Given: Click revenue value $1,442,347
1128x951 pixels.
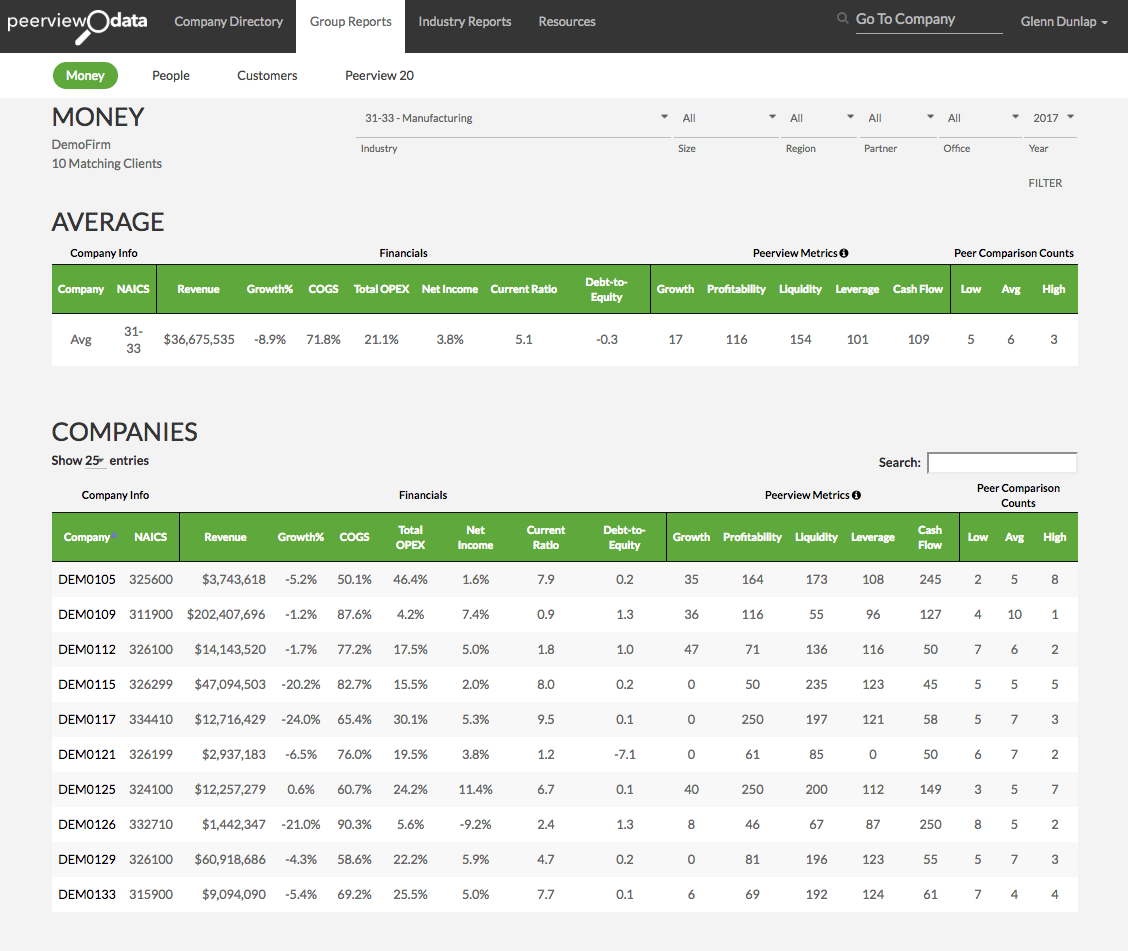Looking at the screenshot, I should (x=234, y=824).
